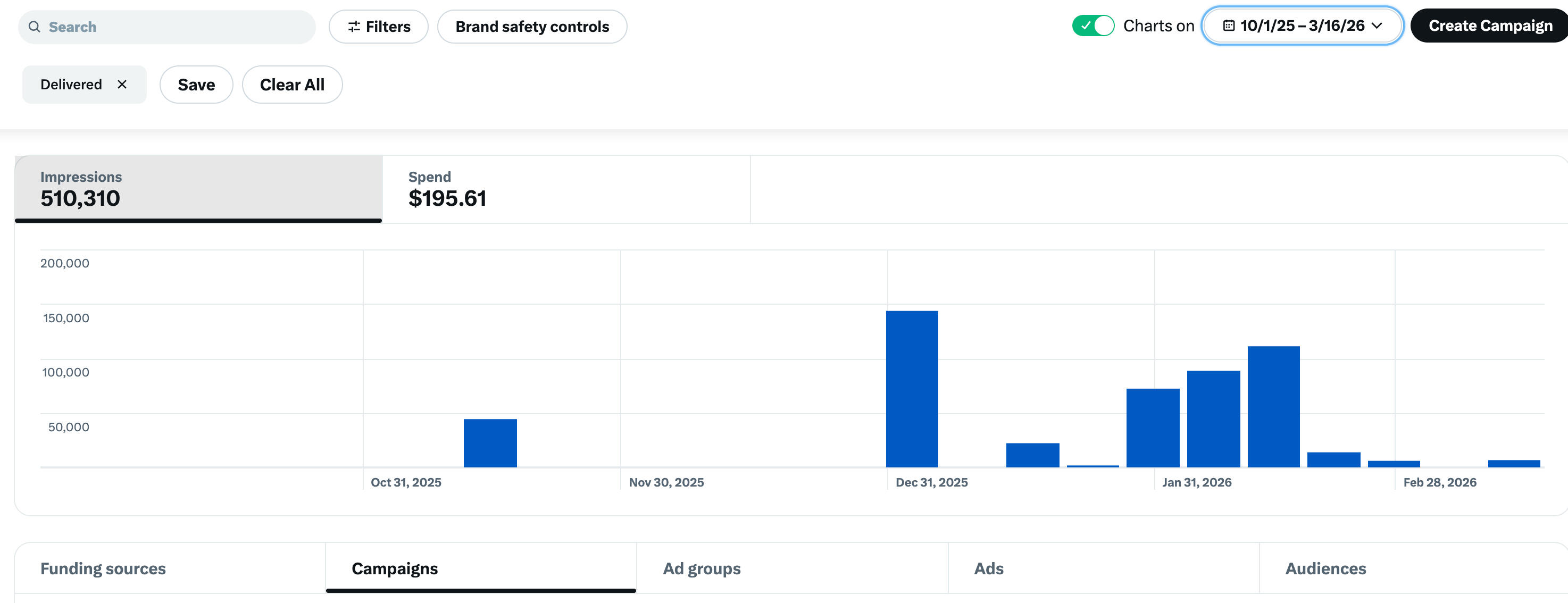This screenshot has height=603, width=1568.
Task: Click the search magnifier icon
Action: point(35,27)
